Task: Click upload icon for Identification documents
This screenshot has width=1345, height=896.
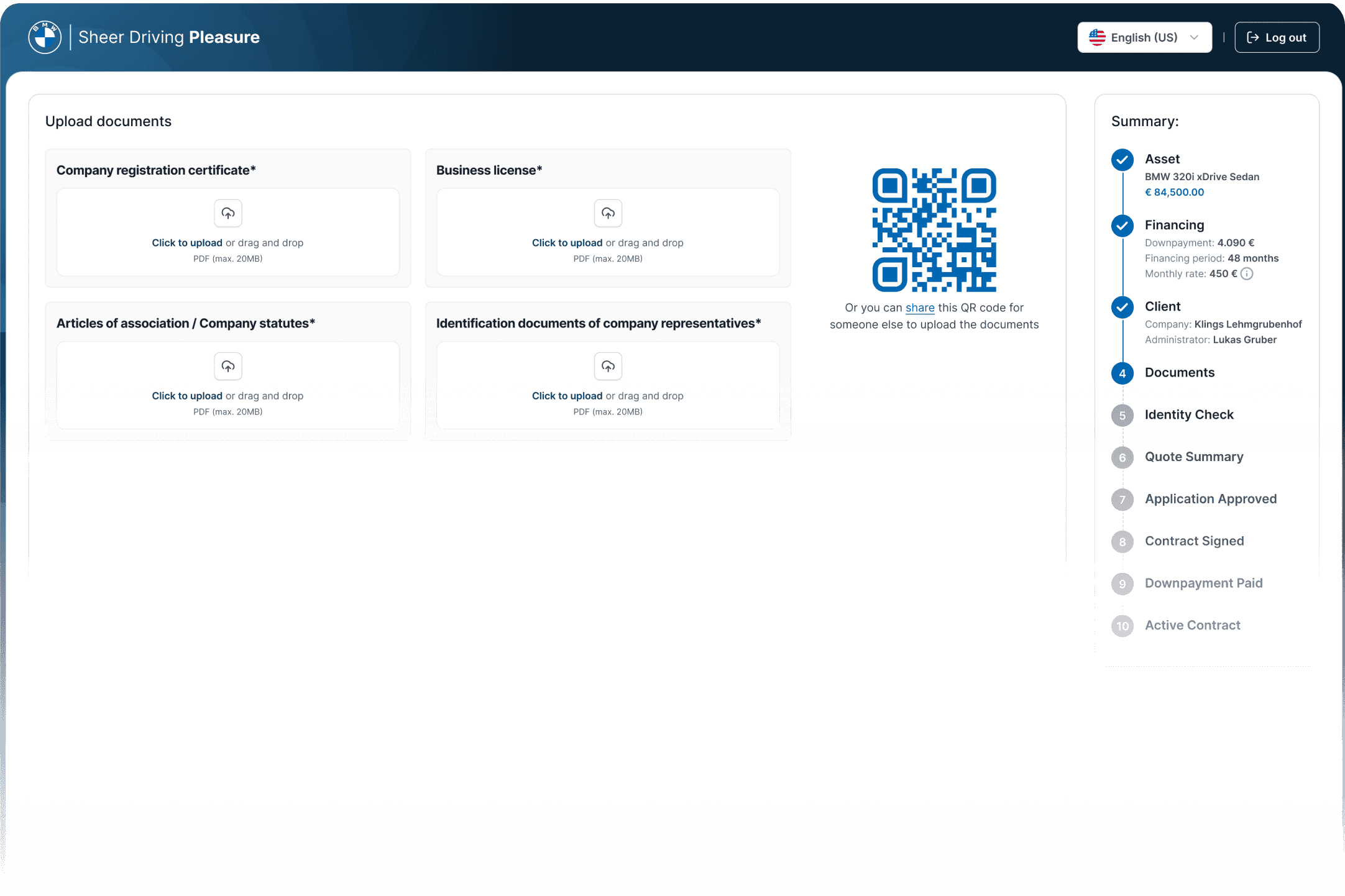Action: coord(608,366)
